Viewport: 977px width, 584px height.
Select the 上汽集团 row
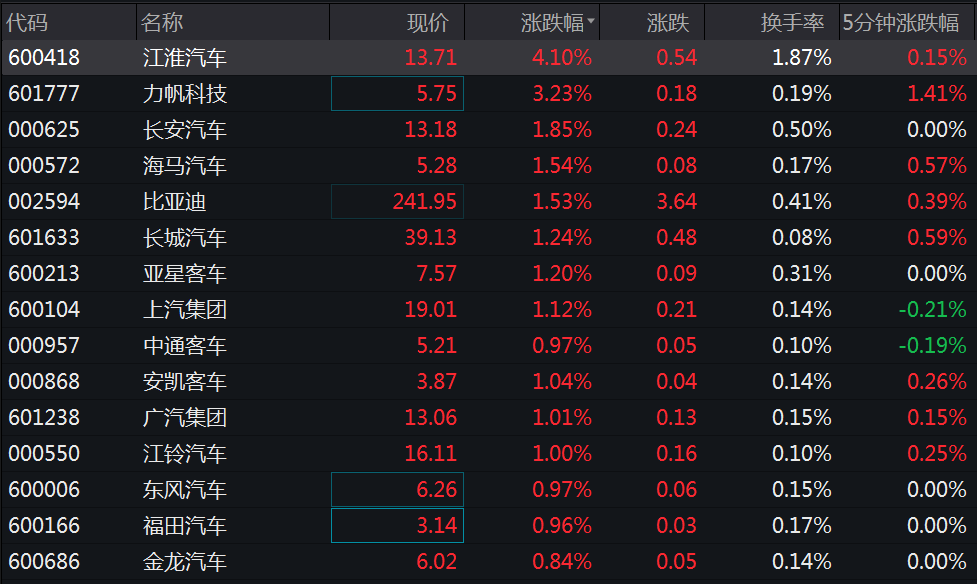point(488,309)
